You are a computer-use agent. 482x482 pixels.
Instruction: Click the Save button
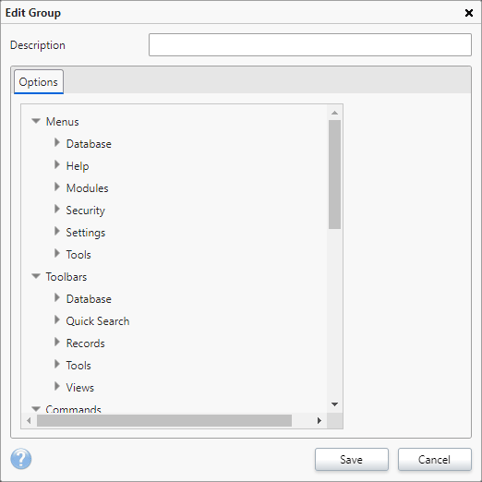pos(352,459)
